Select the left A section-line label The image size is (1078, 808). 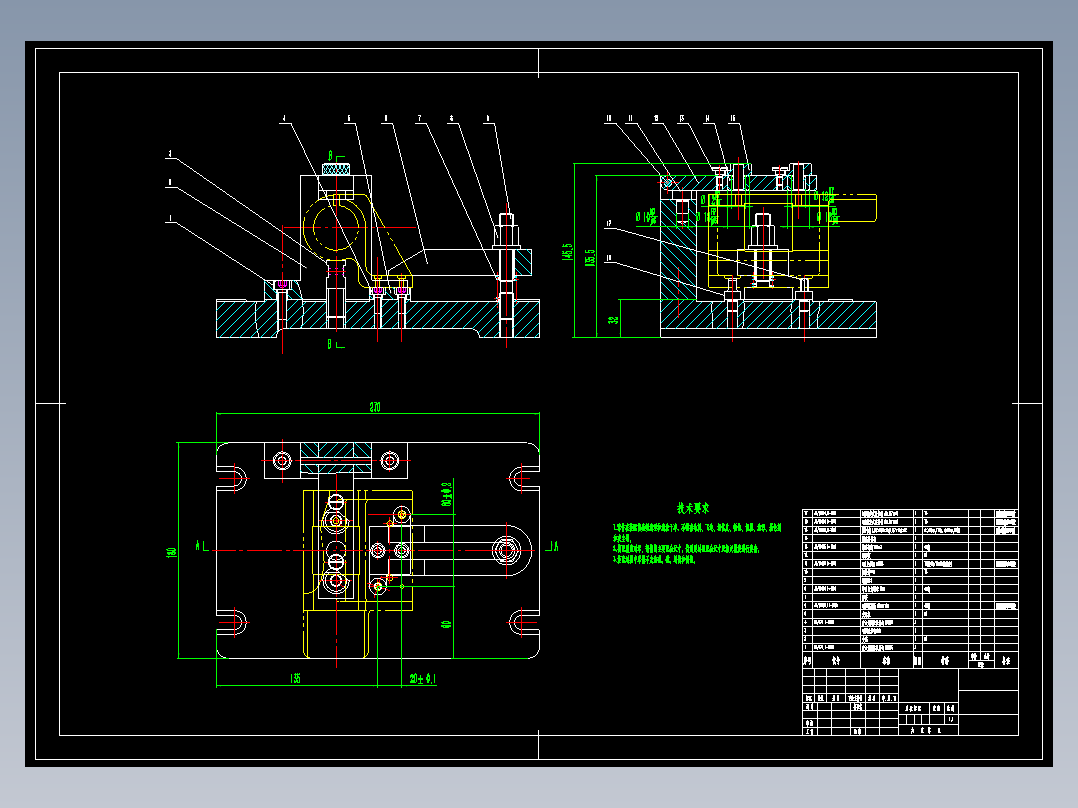[199, 546]
